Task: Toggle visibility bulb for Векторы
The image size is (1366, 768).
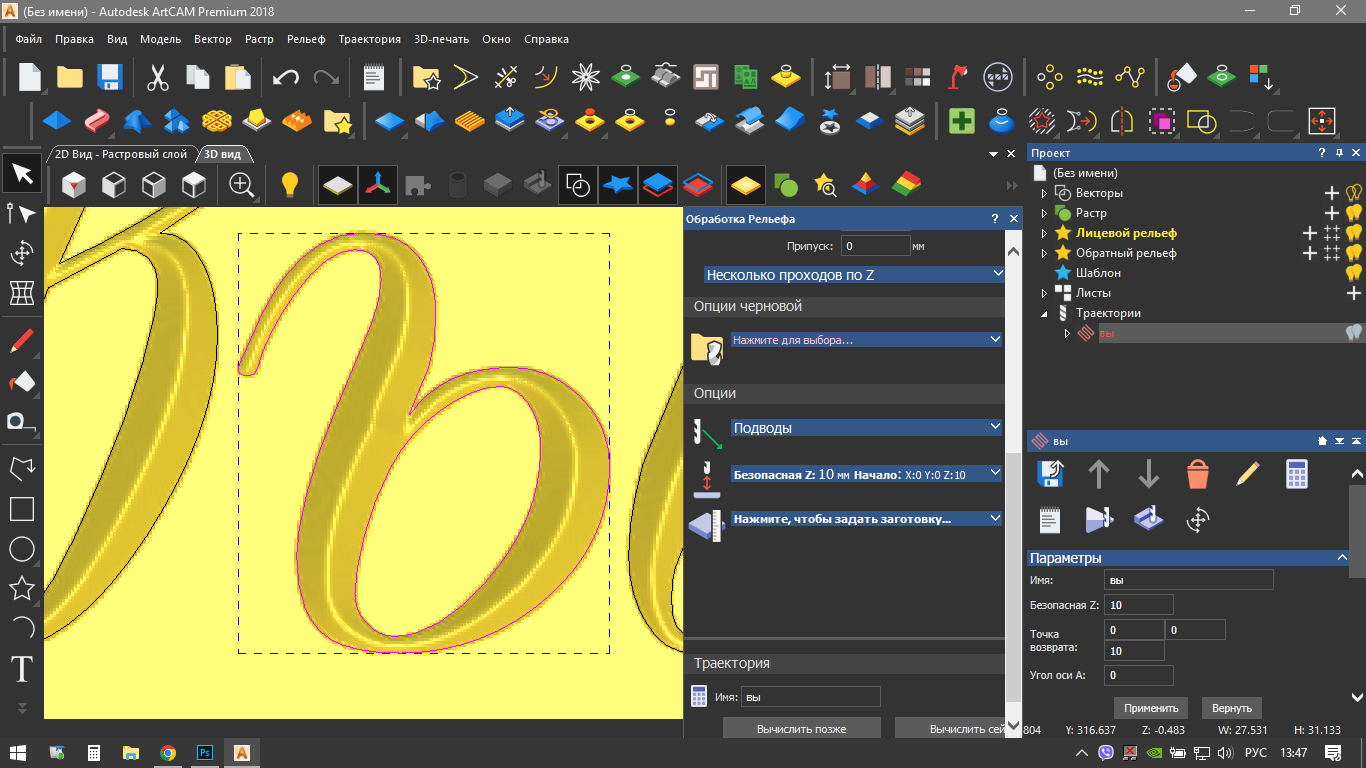Action: (1355, 193)
